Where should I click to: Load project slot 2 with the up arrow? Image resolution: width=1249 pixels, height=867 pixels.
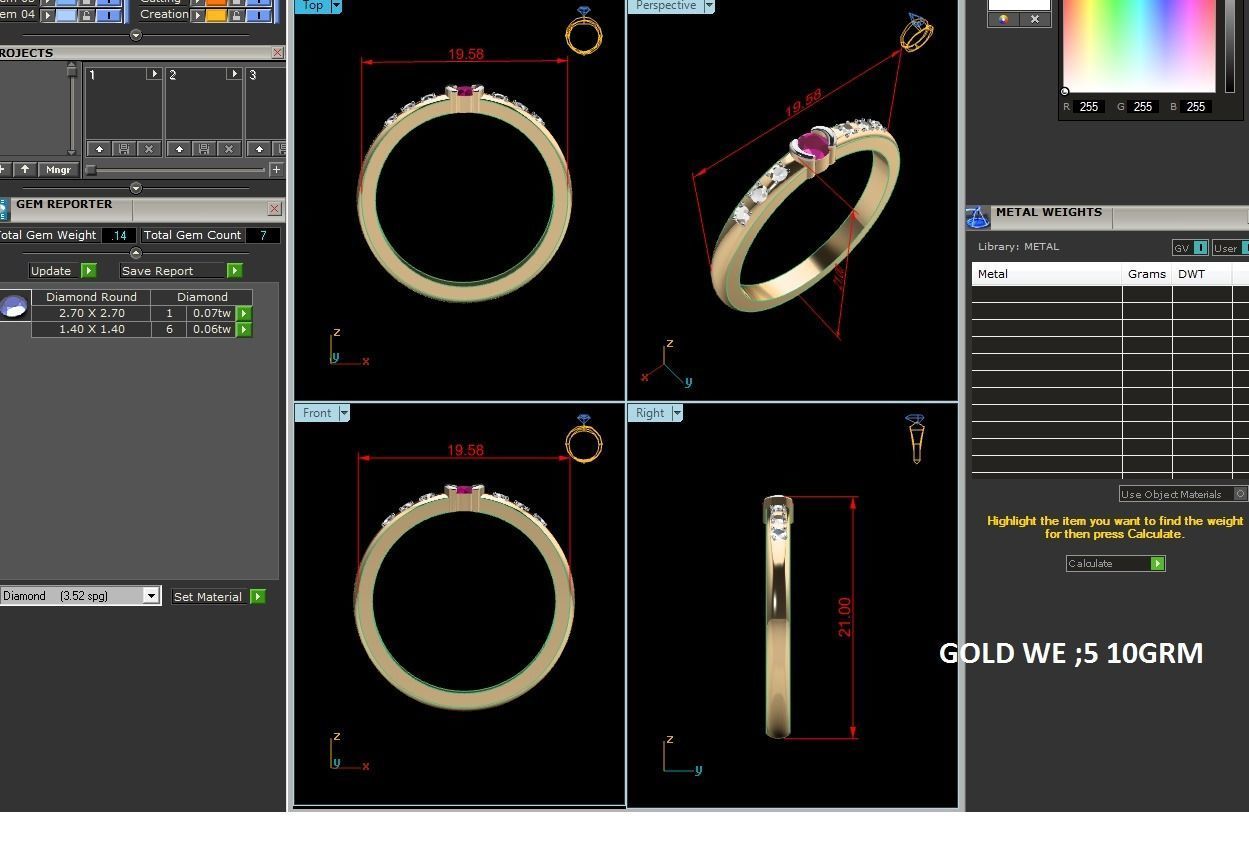[179, 149]
